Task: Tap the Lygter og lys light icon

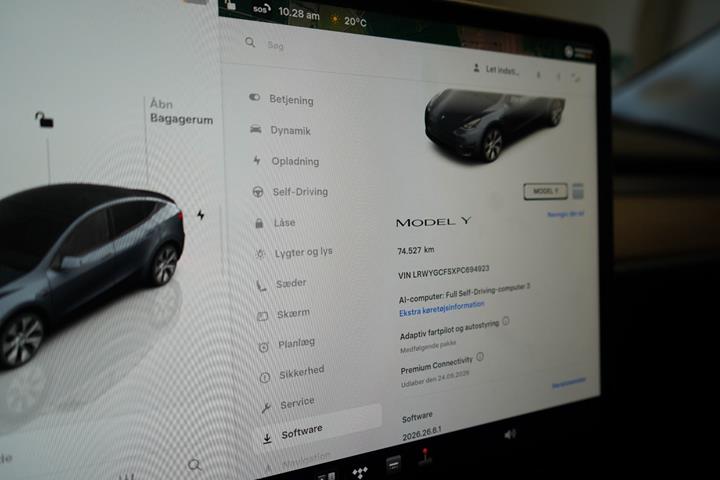Action: 260,254
